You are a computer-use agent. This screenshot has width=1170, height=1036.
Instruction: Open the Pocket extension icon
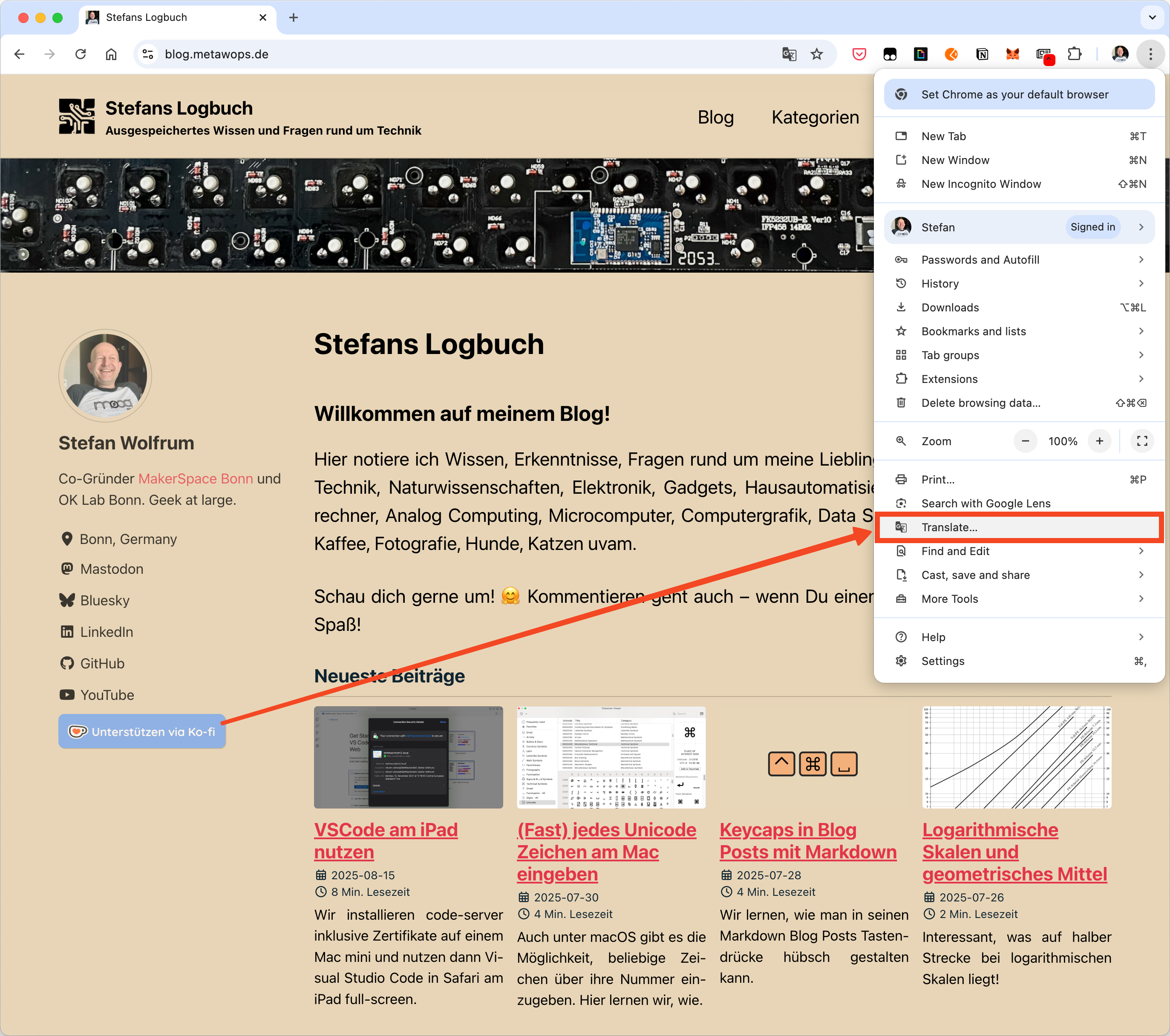click(859, 54)
